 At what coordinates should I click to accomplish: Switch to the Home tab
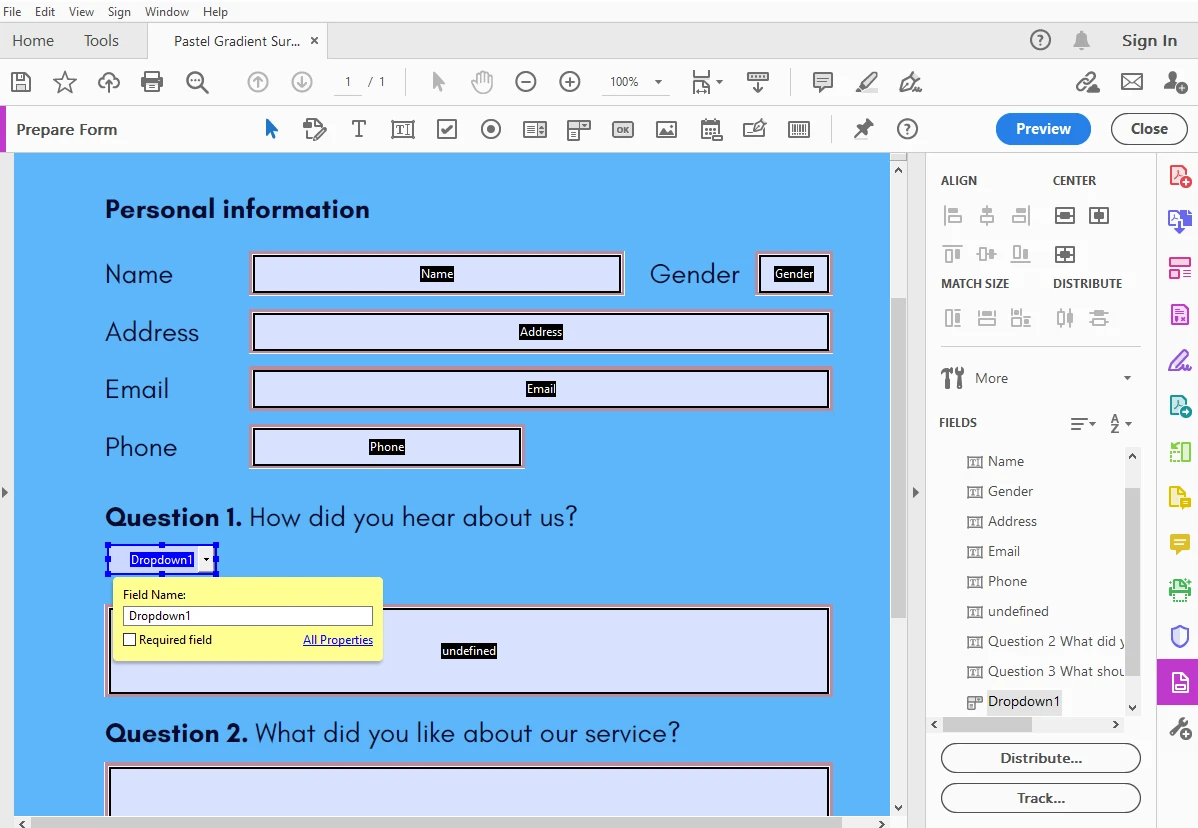33,40
